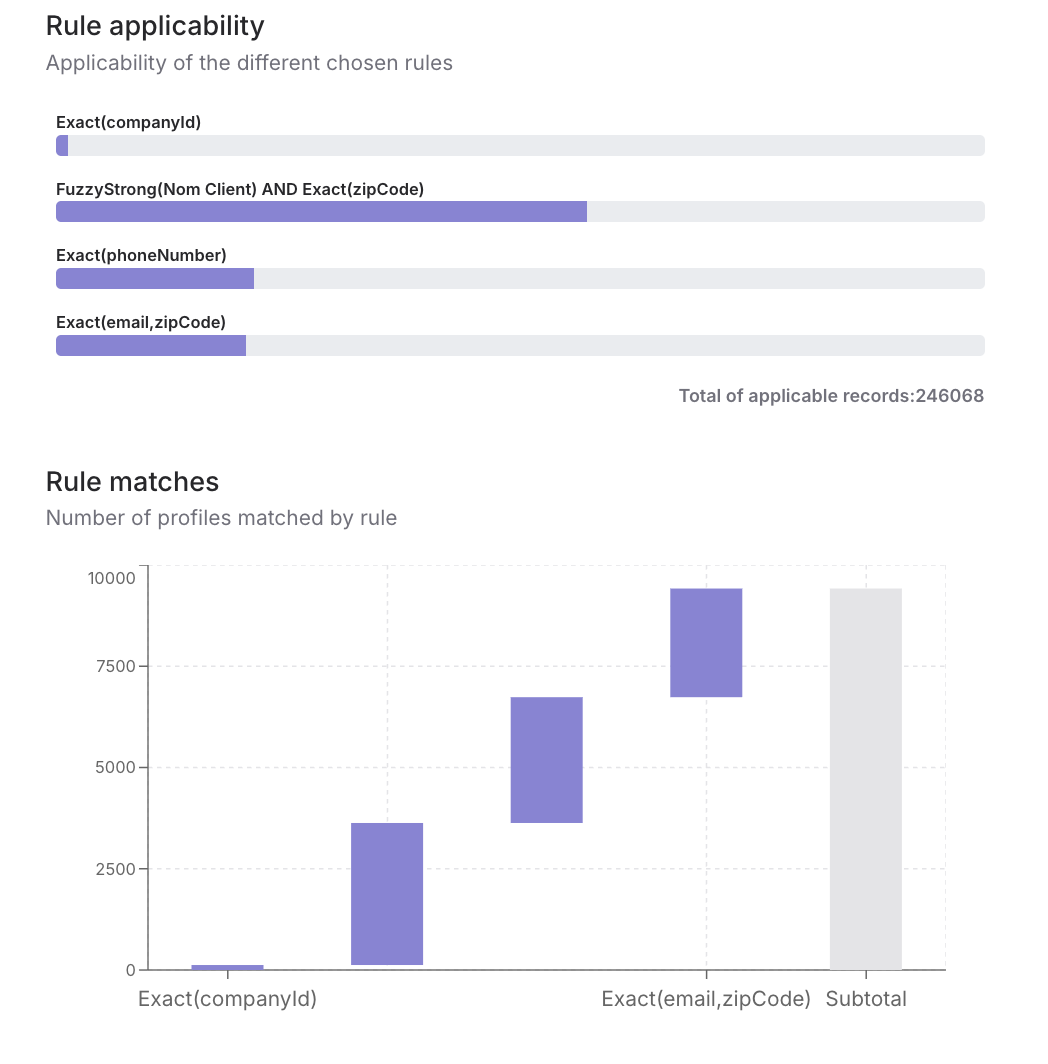Click the small Exact(companyId) bar in the chart
The image size is (1048, 1064).
coord(227,967)
